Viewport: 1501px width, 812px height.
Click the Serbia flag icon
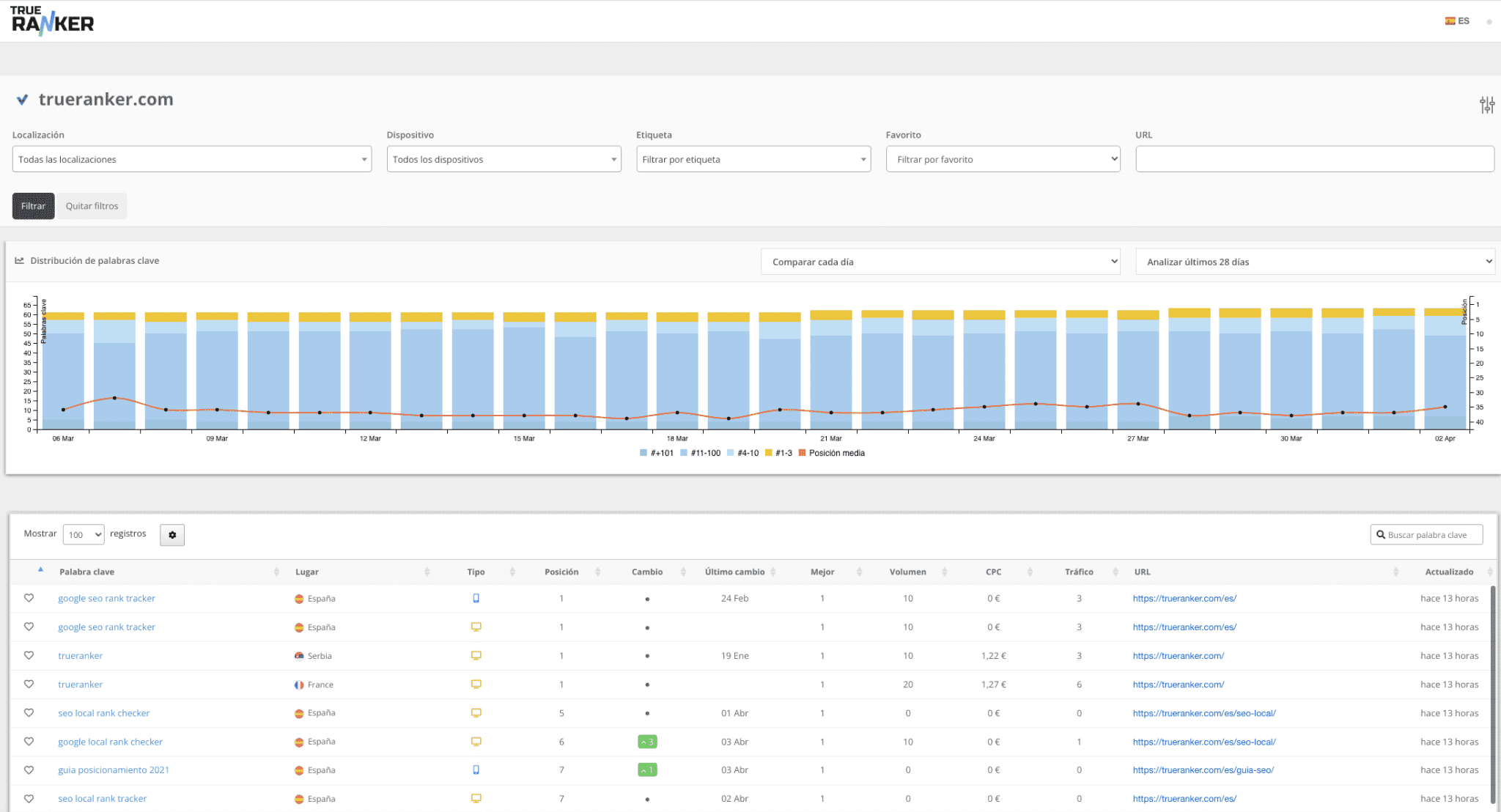click(x=299, y=656)
